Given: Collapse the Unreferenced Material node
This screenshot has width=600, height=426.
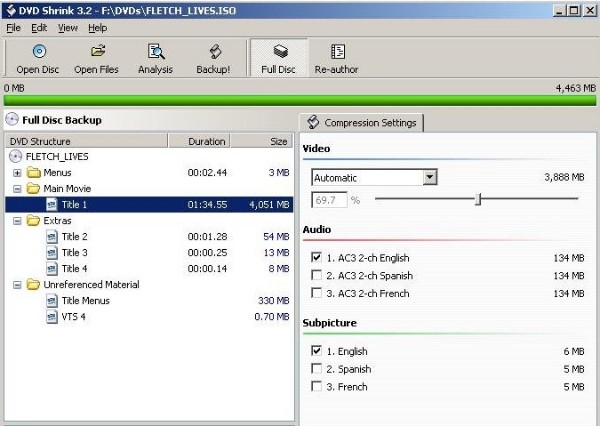Looking at the screenshot, I should click(x=17, y=285).
